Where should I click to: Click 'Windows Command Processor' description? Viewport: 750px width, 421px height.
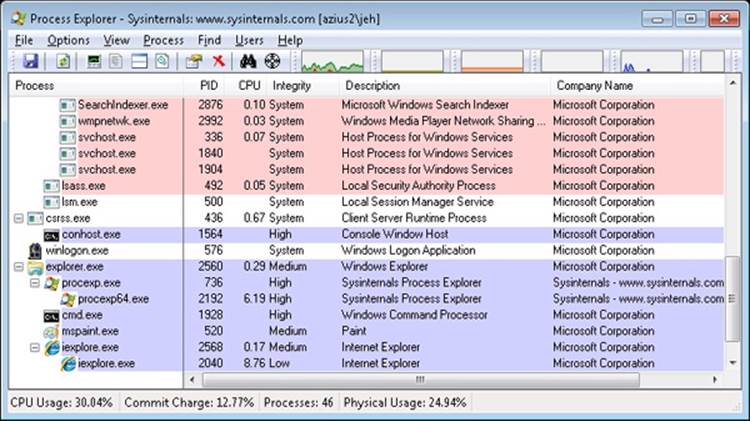(415, 315)
